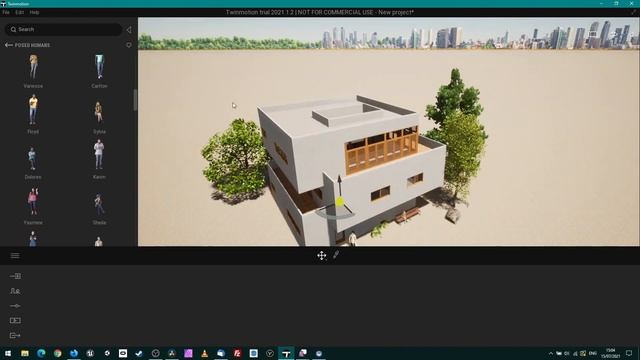Collapse the library panel with the triangle arrow
The width and height of the screenshot is (640, 360).
pos(129,29)
